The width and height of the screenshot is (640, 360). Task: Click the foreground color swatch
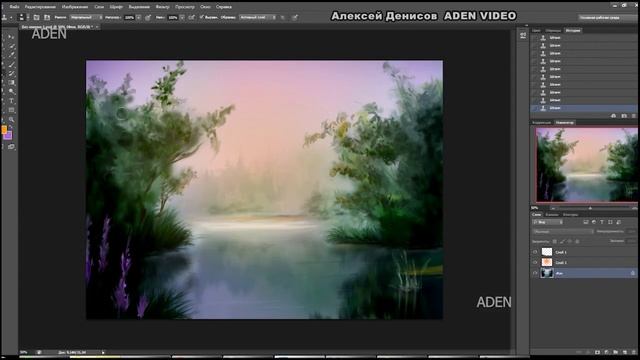click(x=4, y=129)
